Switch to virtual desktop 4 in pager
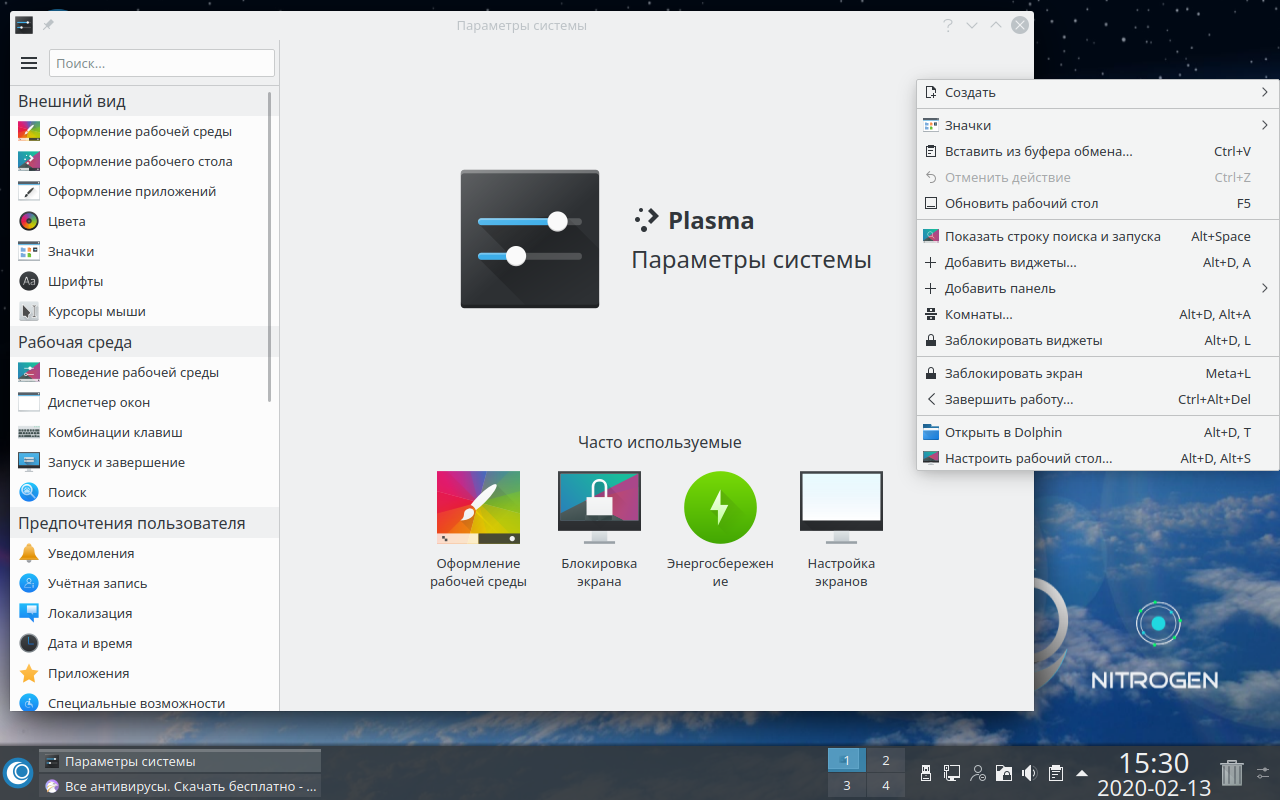The height and width of the screenshot is (800, 1280). point(885,786)
